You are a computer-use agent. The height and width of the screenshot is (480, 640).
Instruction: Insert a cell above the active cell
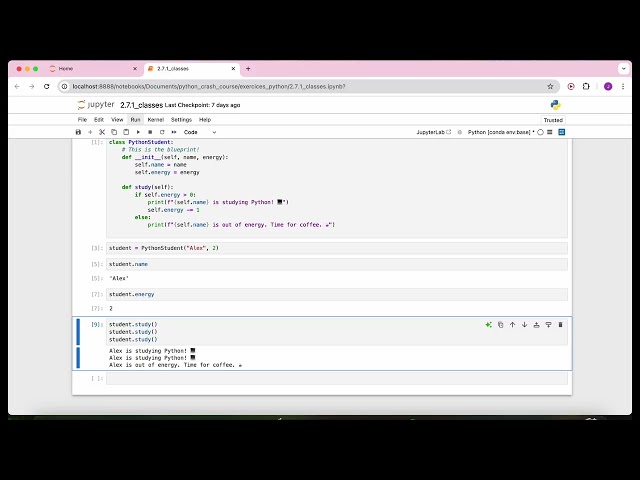(536, 325)
